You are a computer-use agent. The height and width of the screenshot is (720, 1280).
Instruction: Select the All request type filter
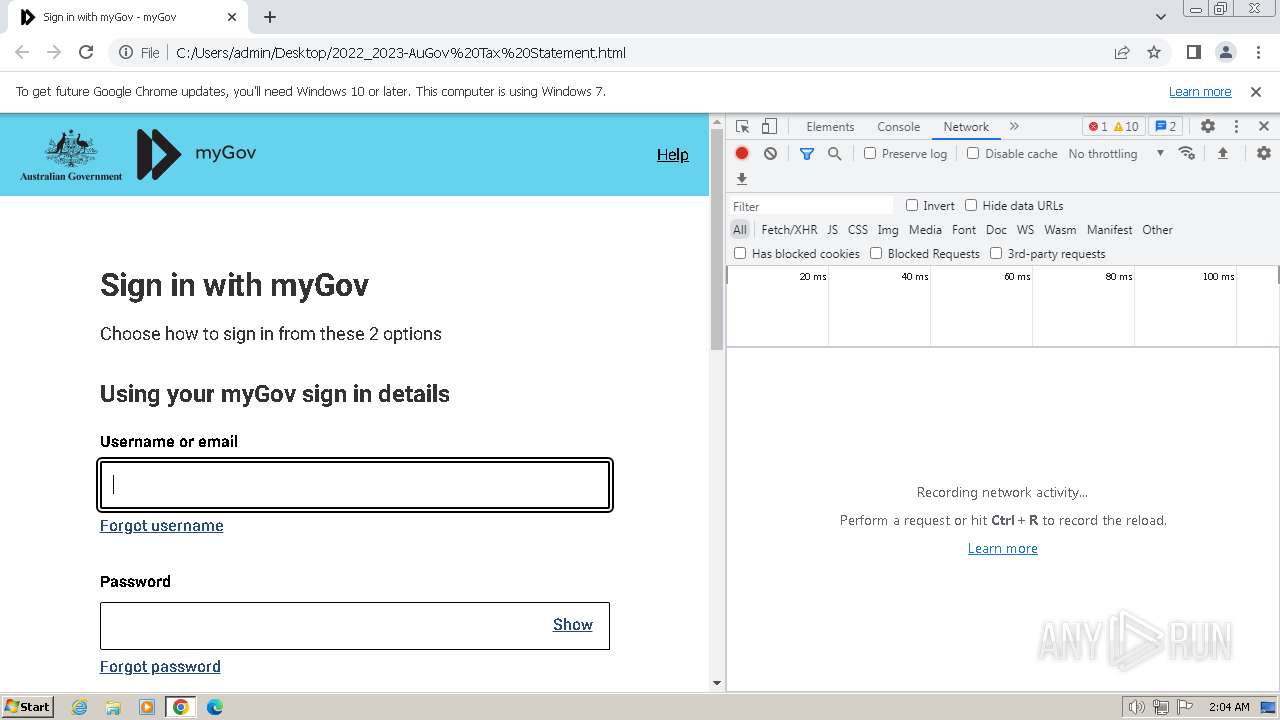point(739,230)
